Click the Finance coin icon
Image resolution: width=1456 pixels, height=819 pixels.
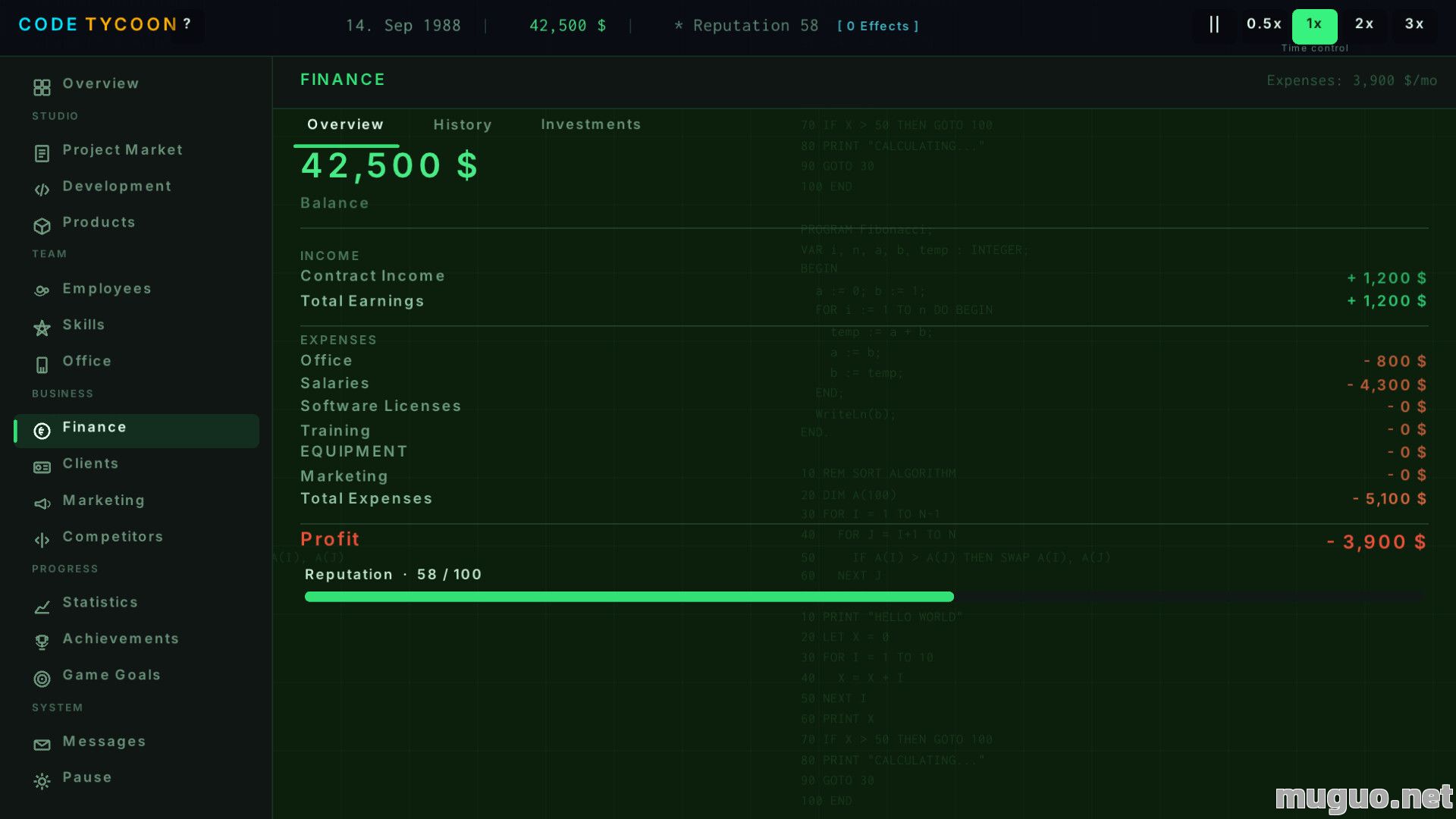[42, 431]
